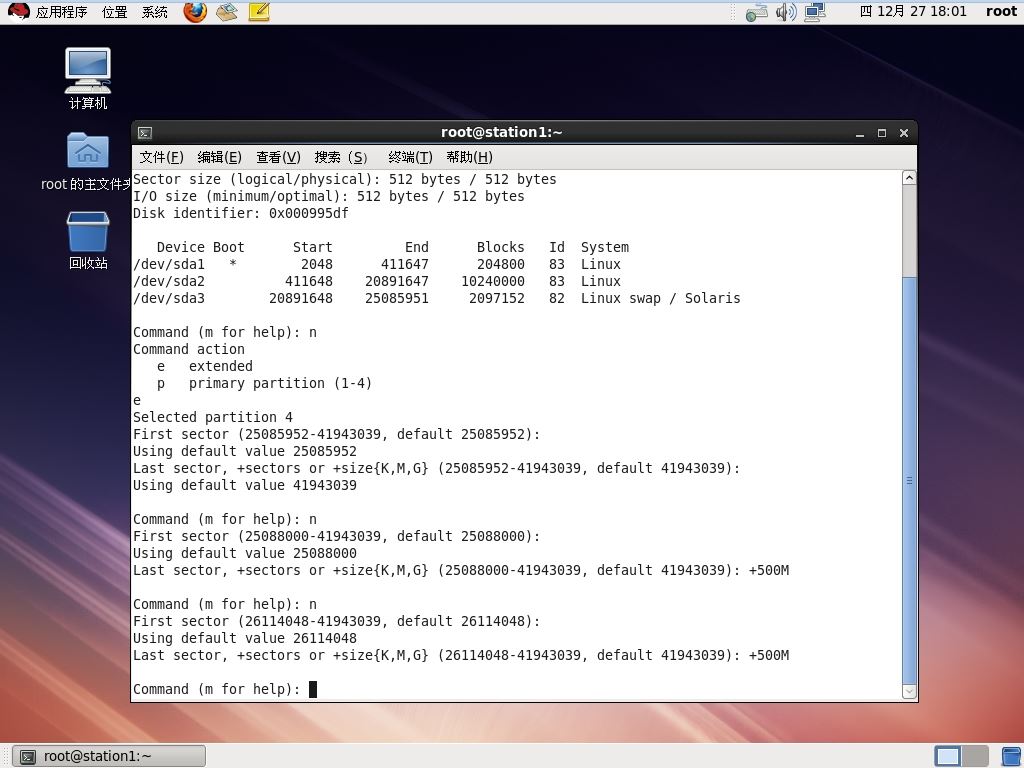1024x768 pixels.
Task: Click 'Selected partition 4' text
Action: point(213,417)
